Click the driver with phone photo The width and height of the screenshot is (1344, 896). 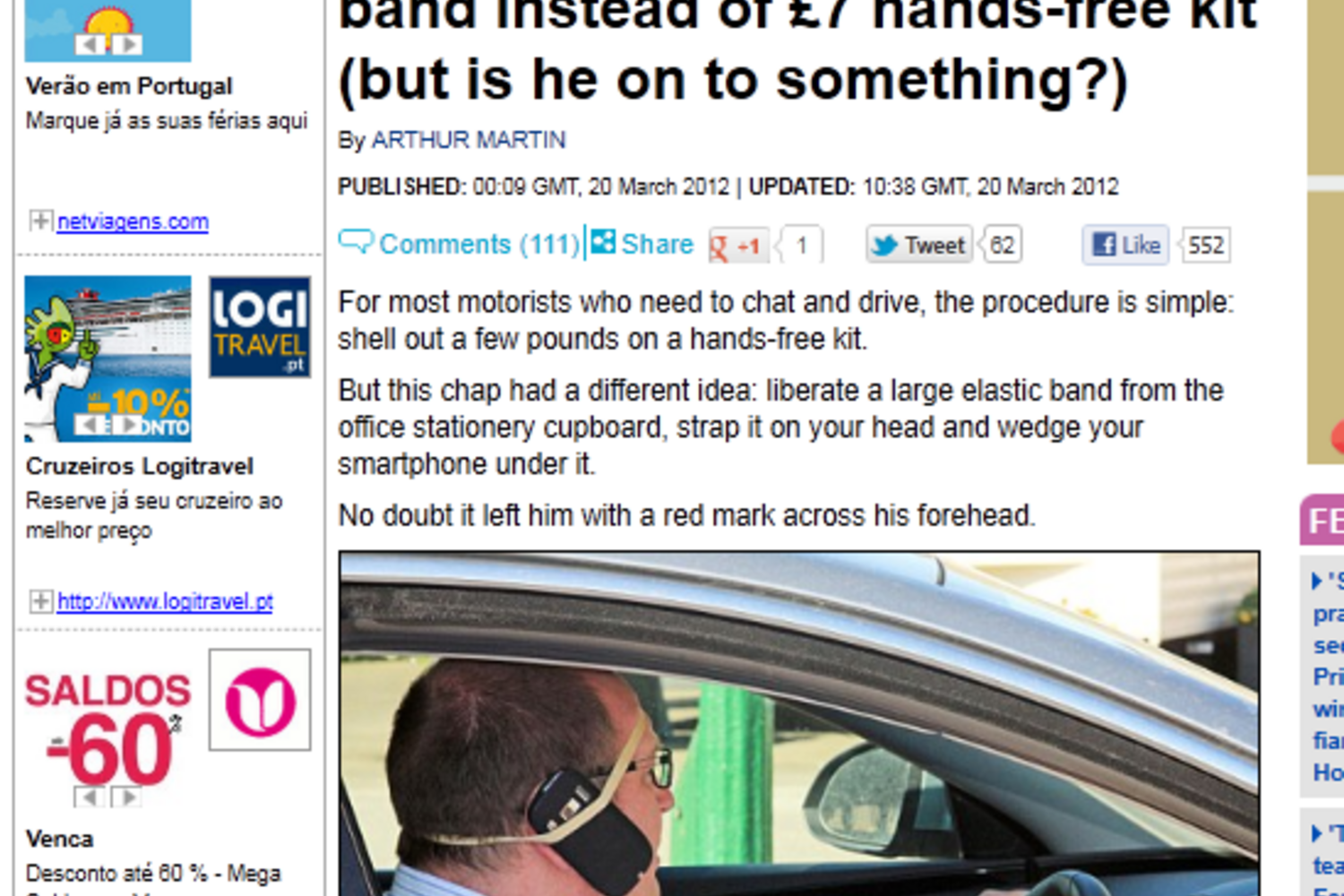[x=799, y=724]
